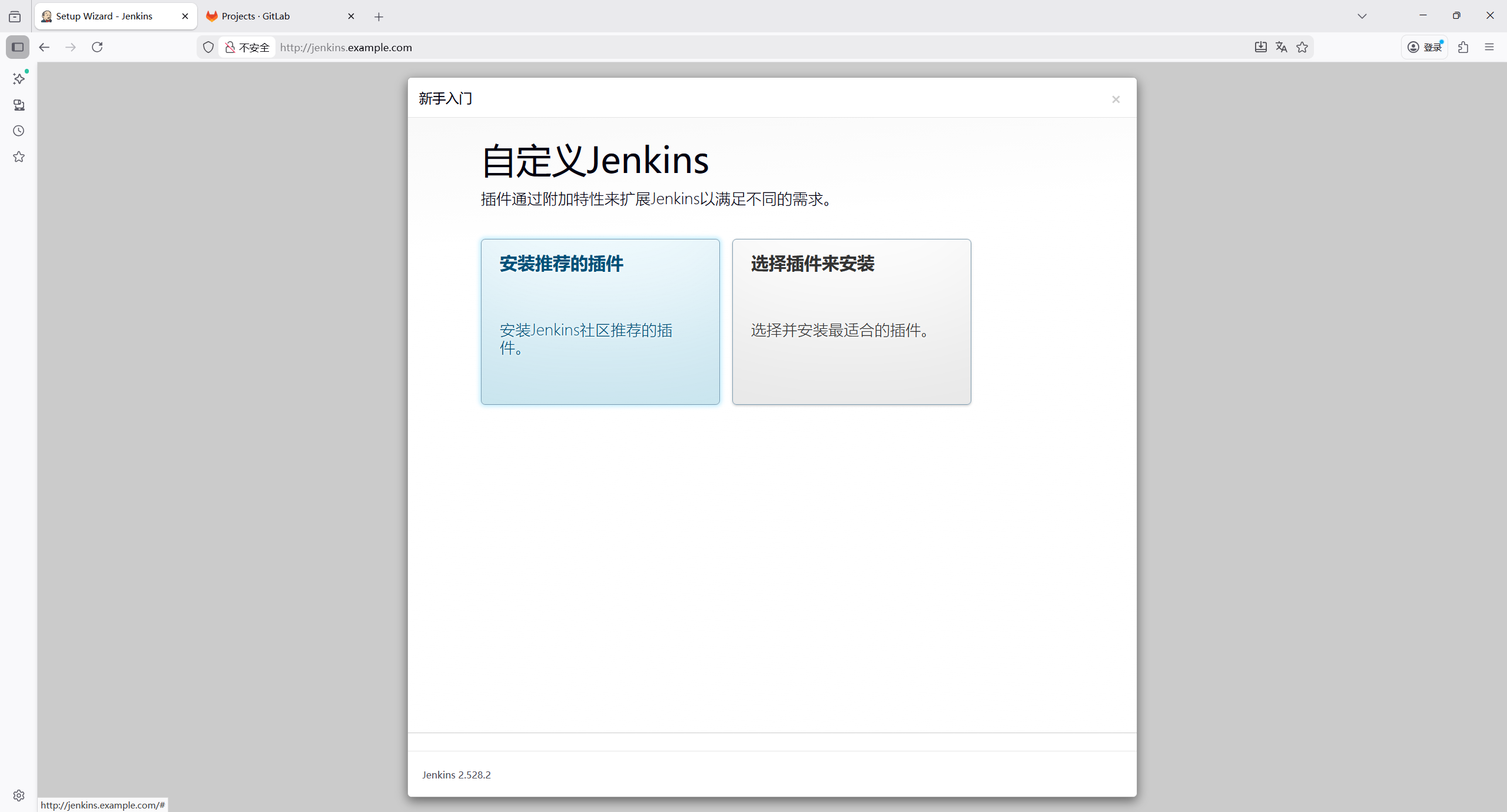
Task: Open a new browser tab
Action: [x=379, y=17]
